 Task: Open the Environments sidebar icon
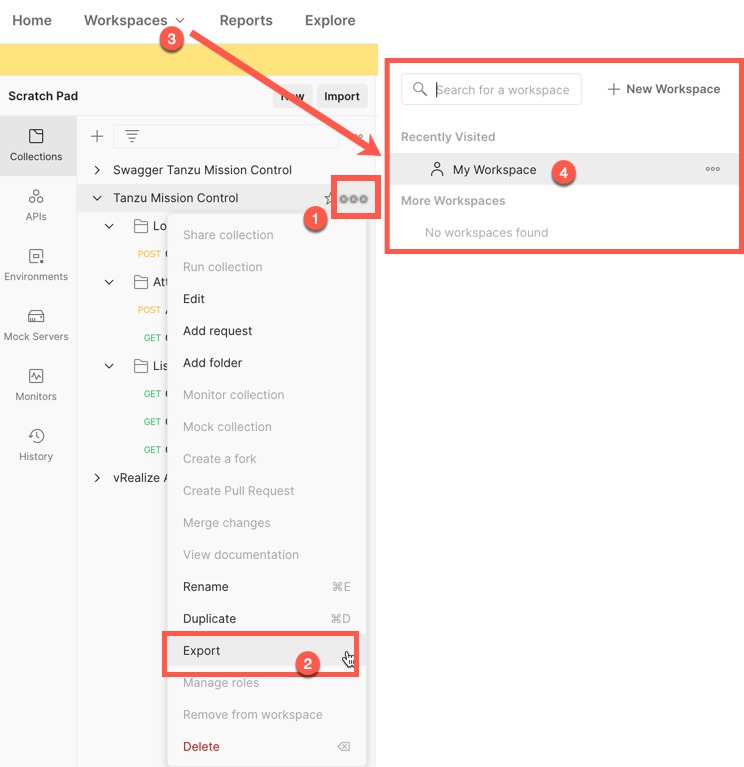pyautogui.click(x=36, y=265)
